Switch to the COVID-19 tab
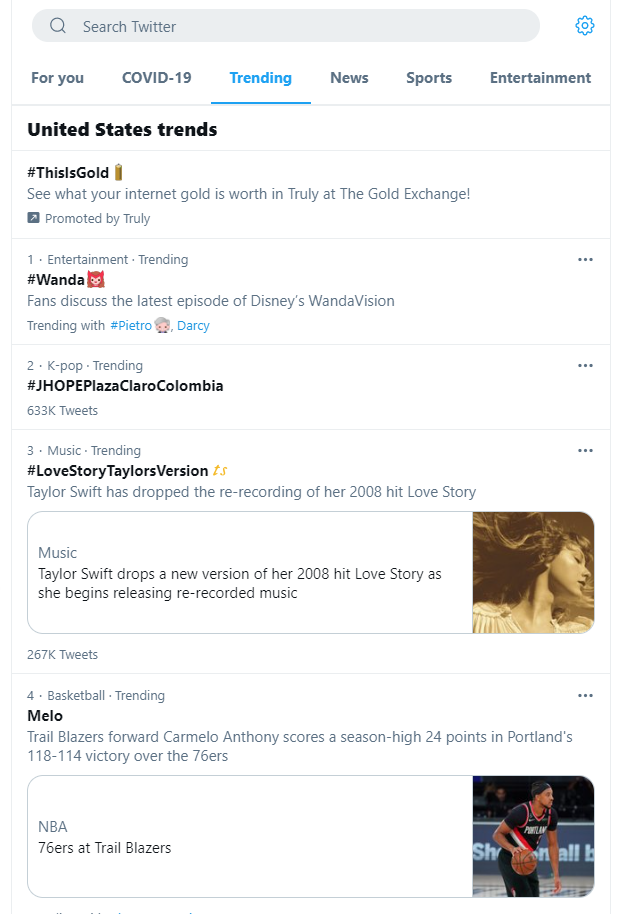The image size is (624, 914). click(x=156, y=78)
